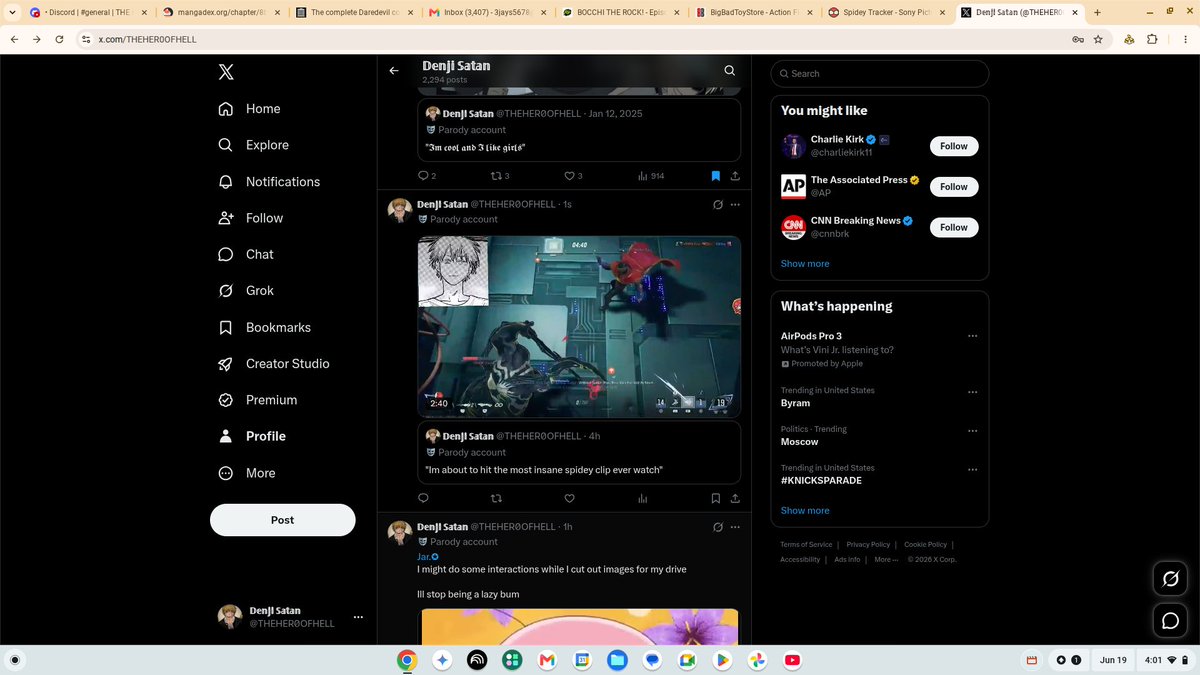Screen dimensions: 1200x675
Task: Follow CNN Breaking News
Action: [954, 227]
